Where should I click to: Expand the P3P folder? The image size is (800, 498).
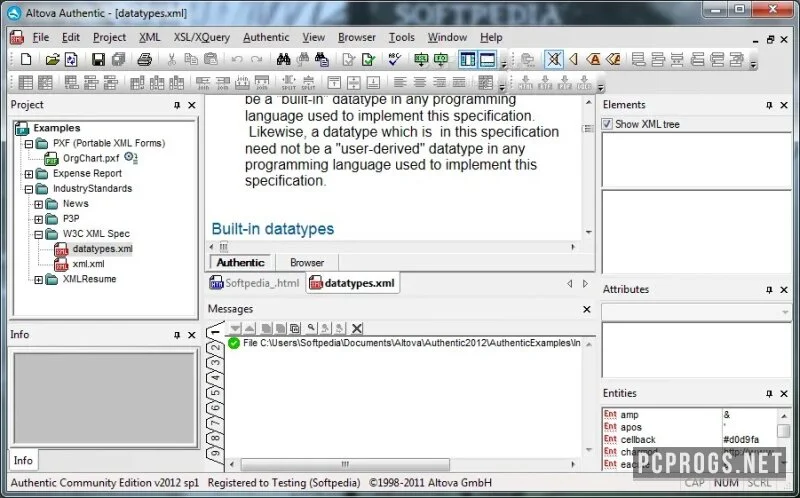(x=39, y=219)
